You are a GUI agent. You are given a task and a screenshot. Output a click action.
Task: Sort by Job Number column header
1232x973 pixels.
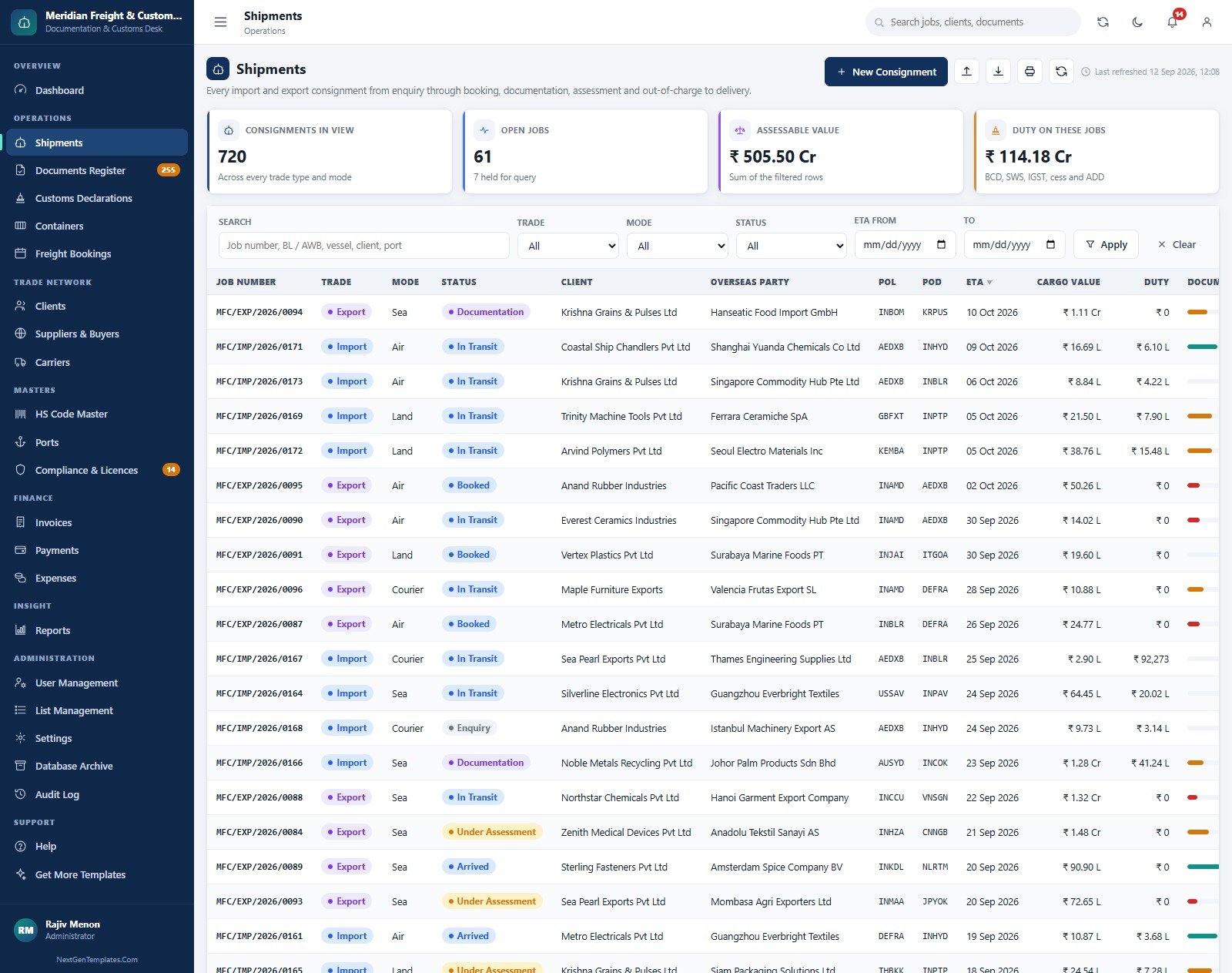pyautogui.click(x=246, y=282)
